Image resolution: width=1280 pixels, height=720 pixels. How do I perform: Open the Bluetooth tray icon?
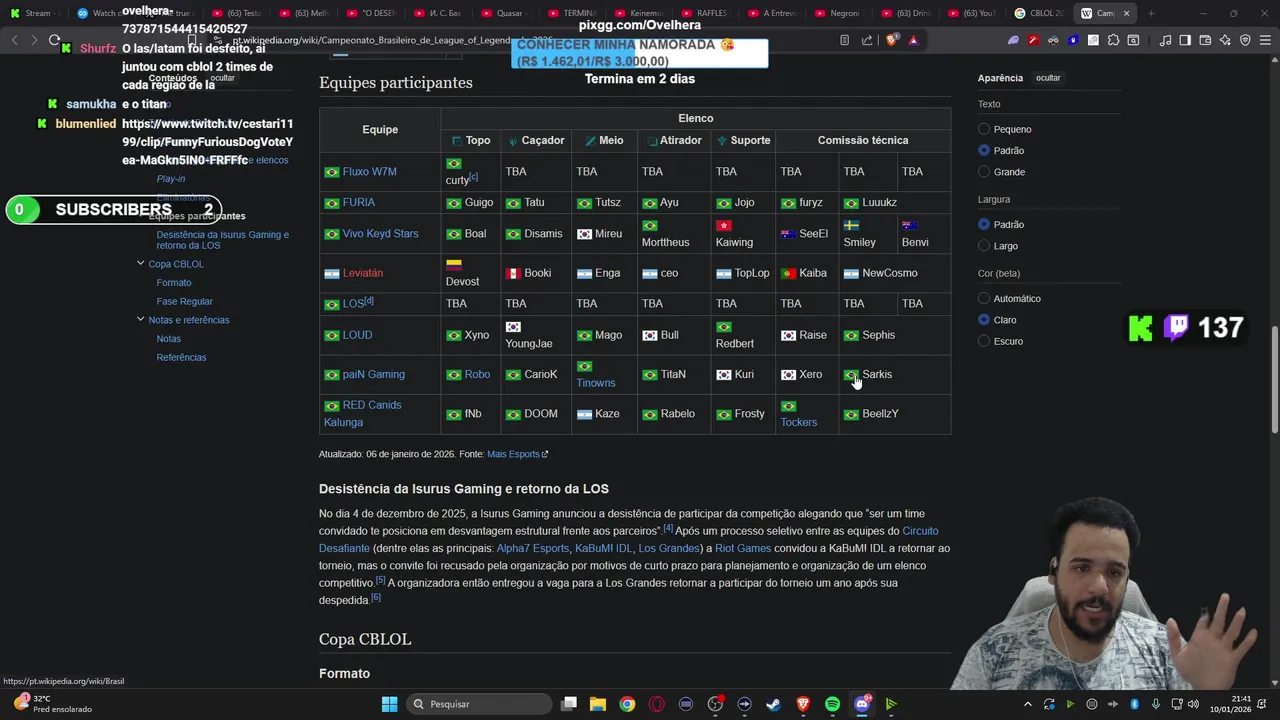pos(1134,704)
